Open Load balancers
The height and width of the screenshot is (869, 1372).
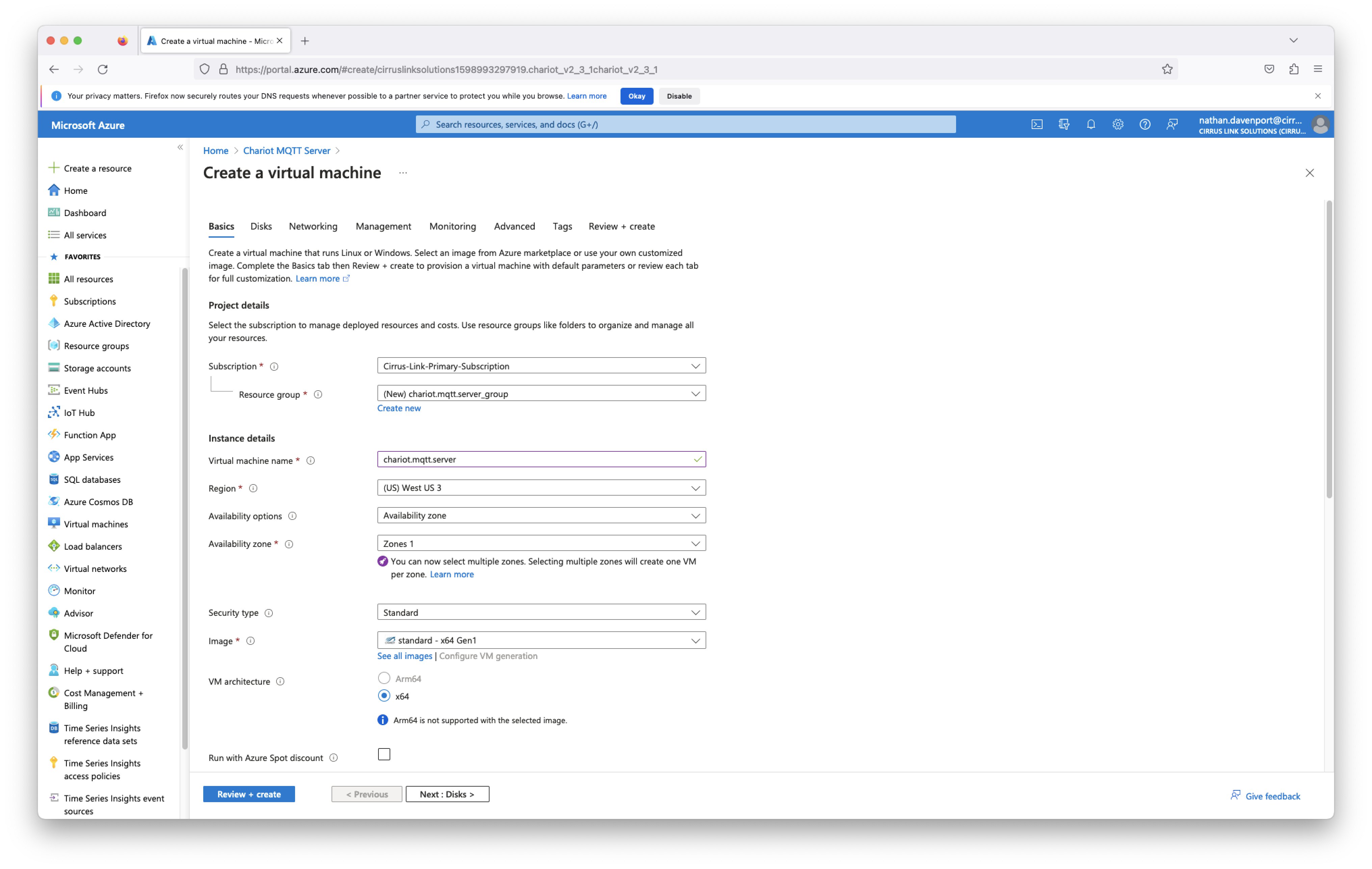(92, 546)
